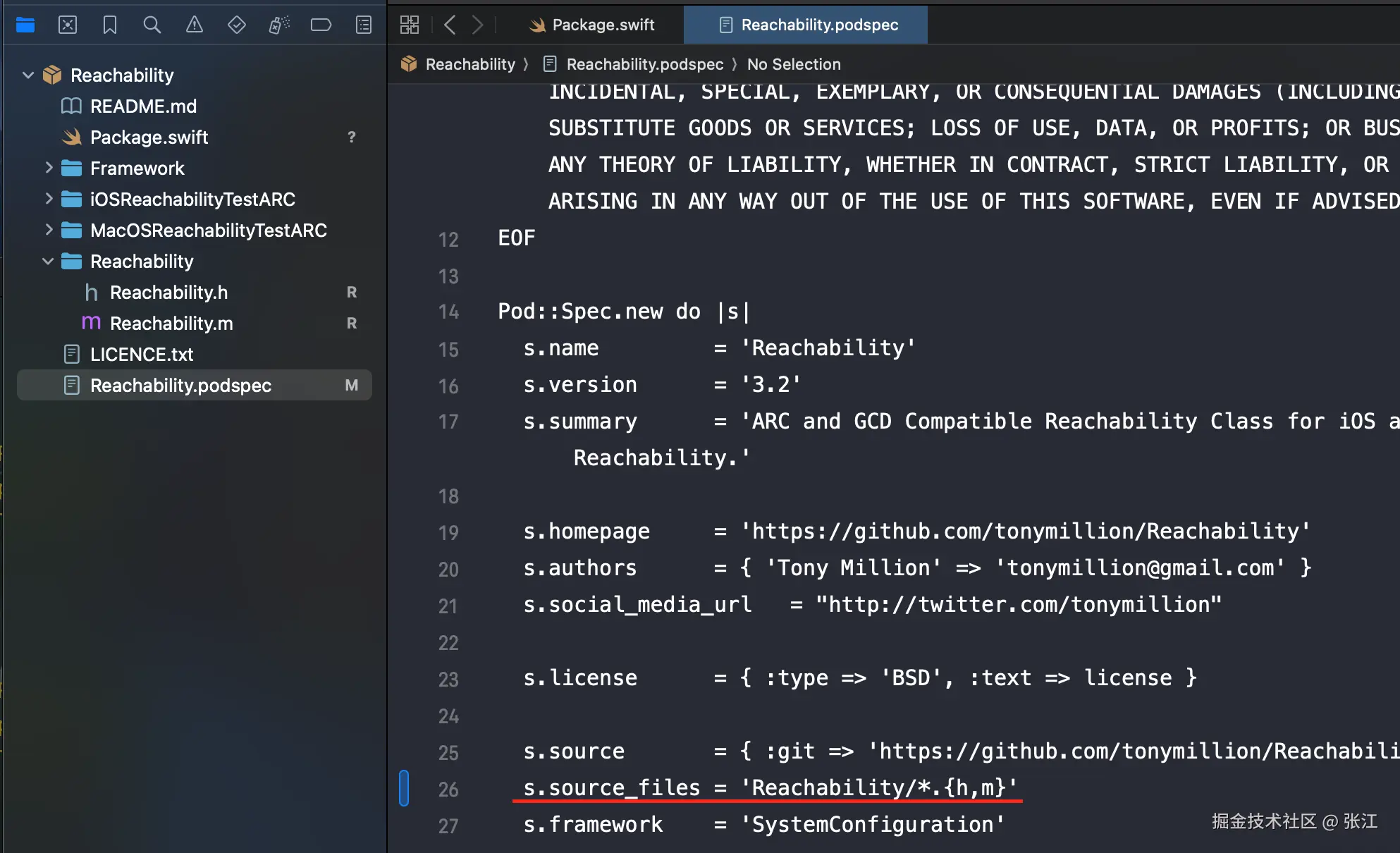
Task: Go forward using the right arrow
Action: click(x=478, y=25)
